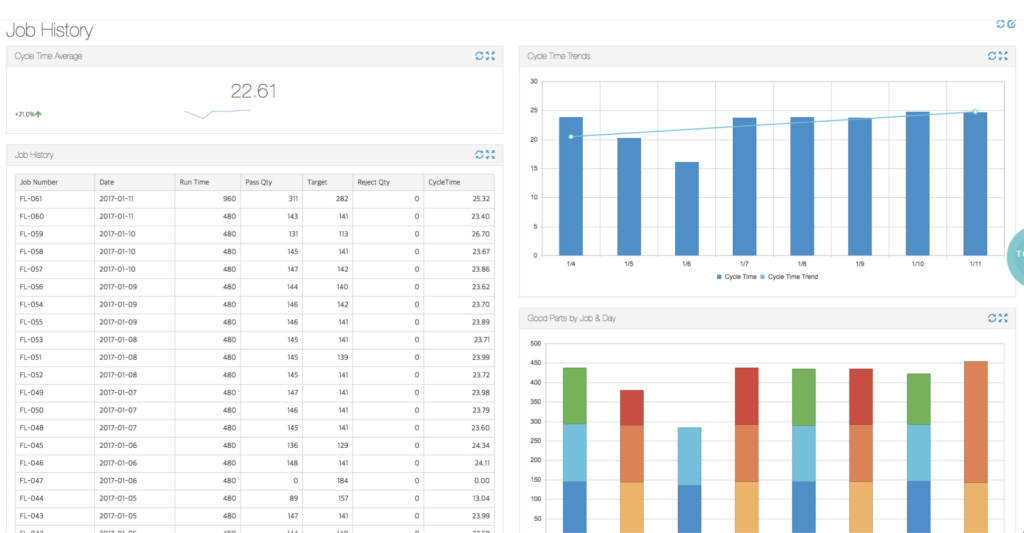Maximize the Job History table panel

(490, 155)
